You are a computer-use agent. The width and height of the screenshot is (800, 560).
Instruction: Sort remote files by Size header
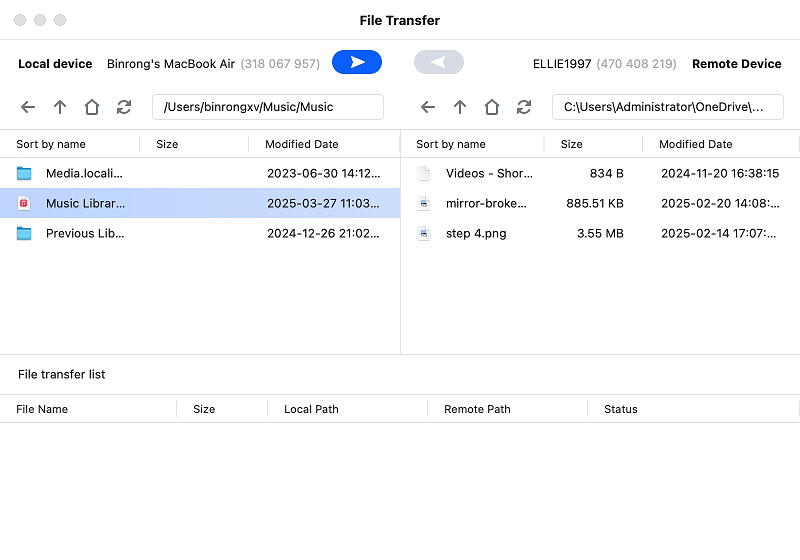click(x=572, y=144)
